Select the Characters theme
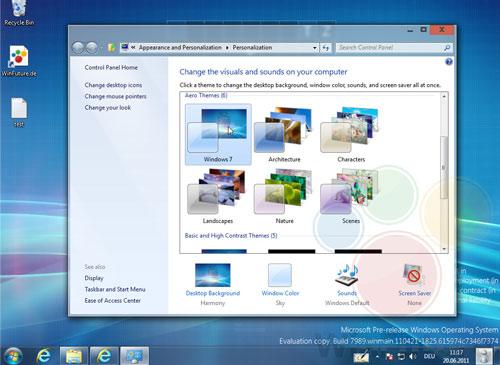The height and width of the screenshot is (365, 500). (x=351, y=134)
